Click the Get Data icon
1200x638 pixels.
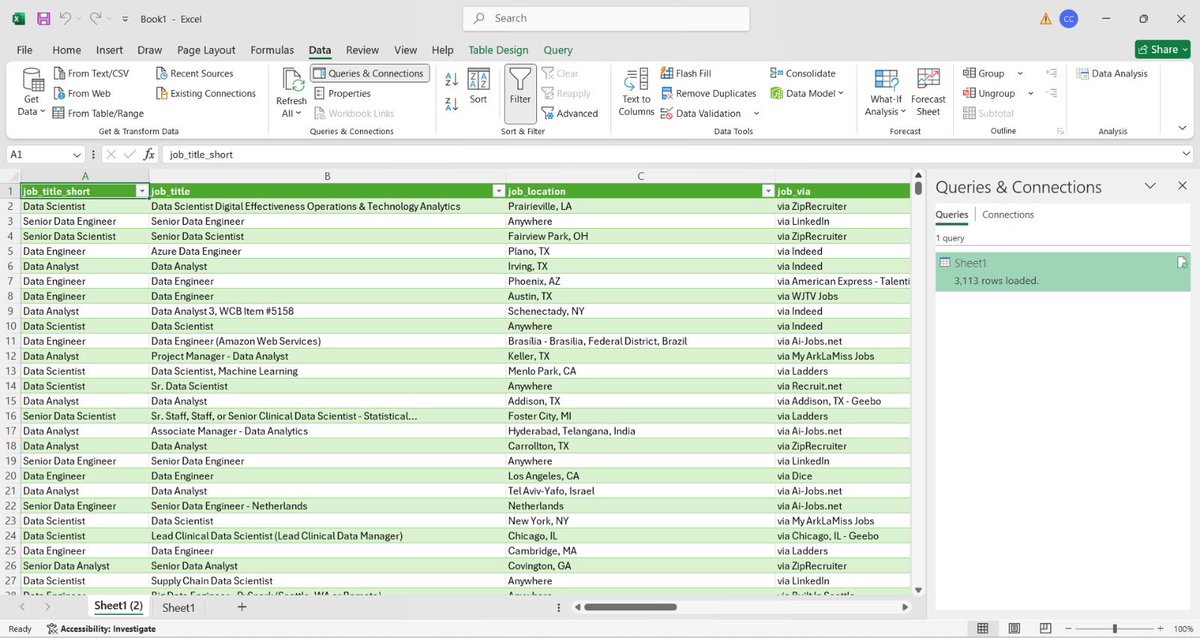pos(32,80)
